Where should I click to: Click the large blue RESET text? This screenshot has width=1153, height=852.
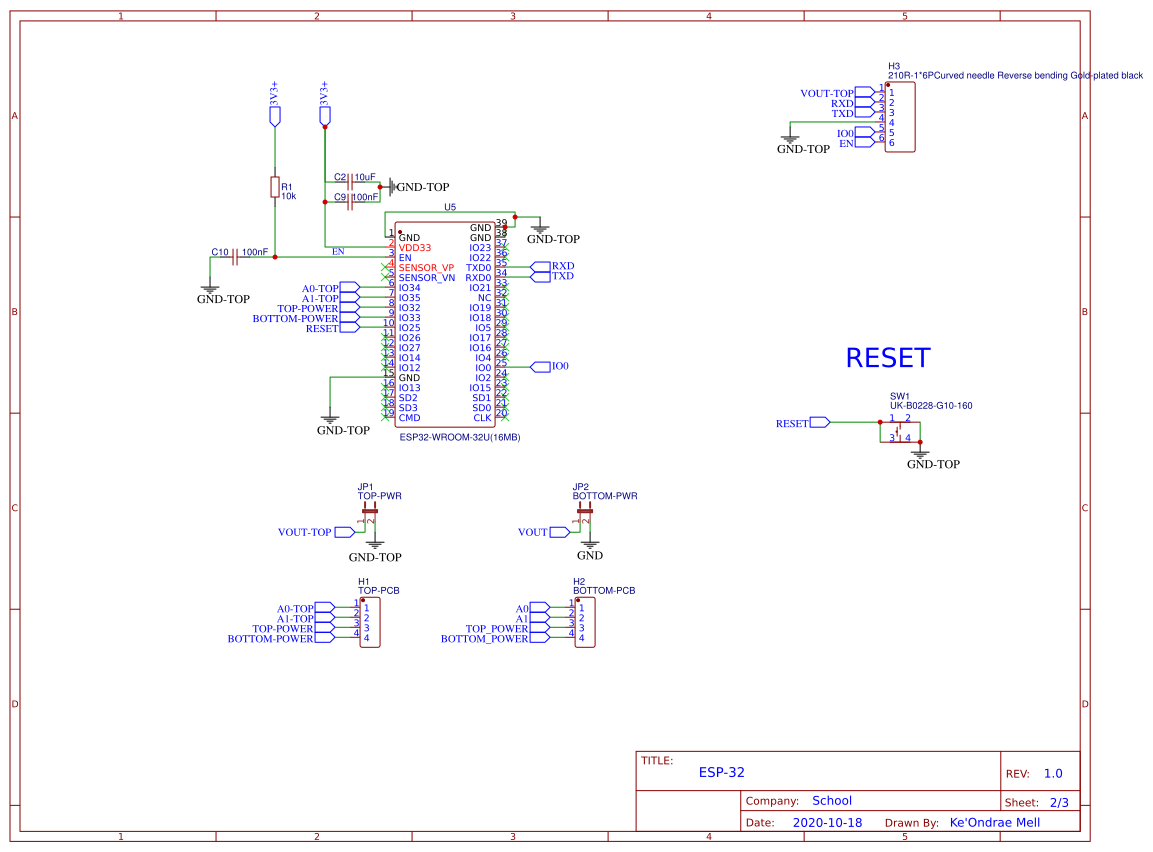886,358
